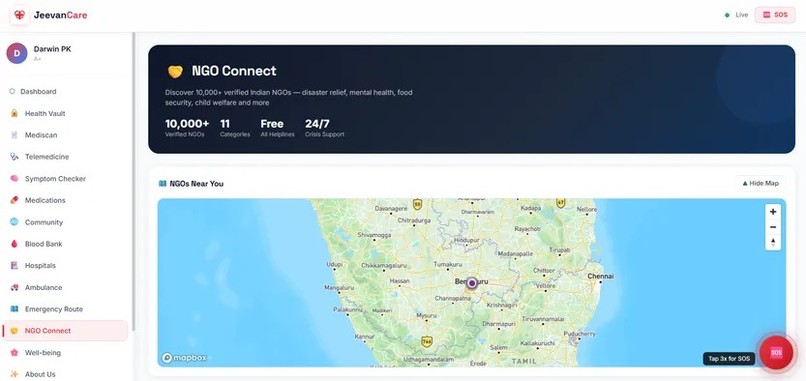Click Chennai label on the map

click(x=600, y=276)
